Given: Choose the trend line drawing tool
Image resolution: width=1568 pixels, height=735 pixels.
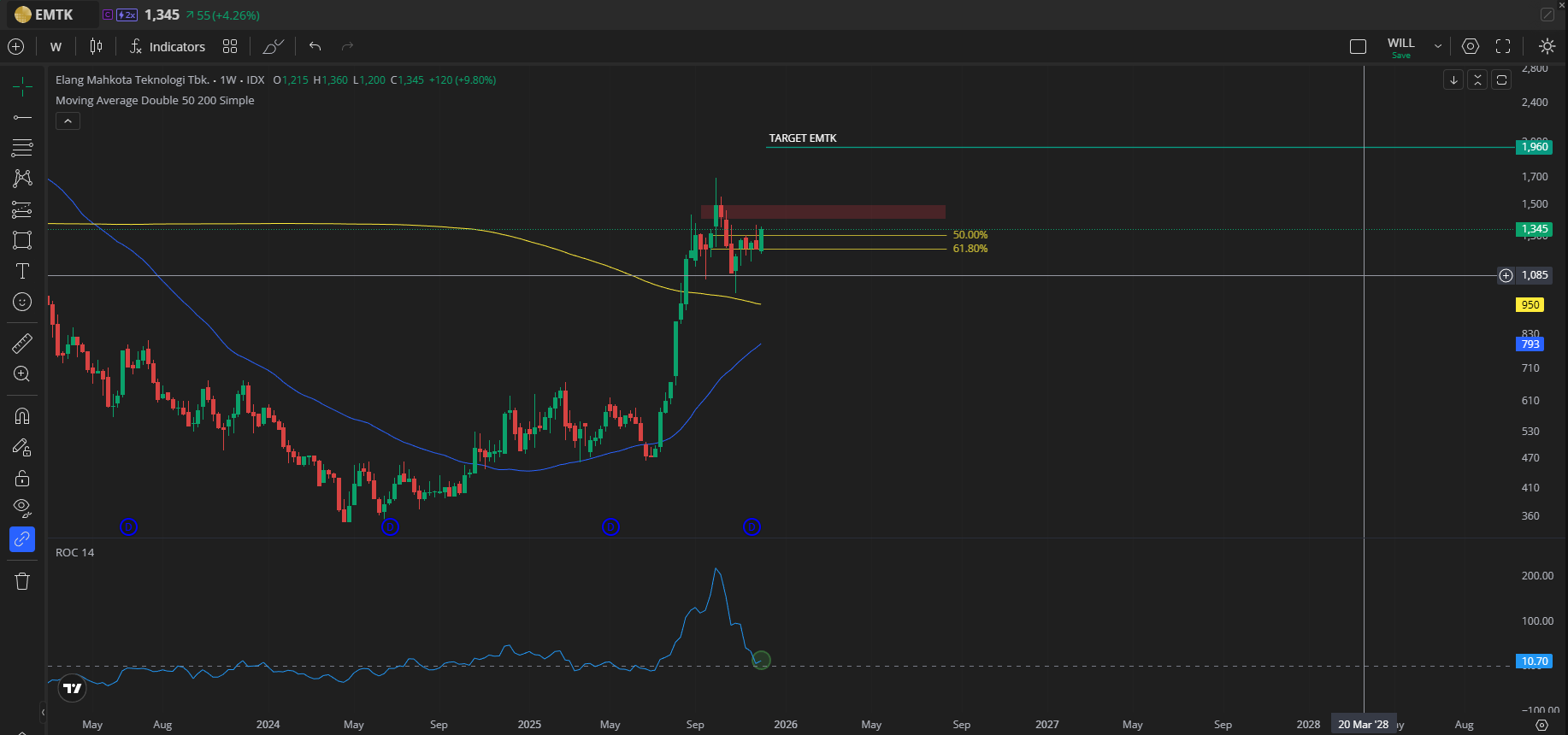Looking at the screenshot, I should coord(22,117).
